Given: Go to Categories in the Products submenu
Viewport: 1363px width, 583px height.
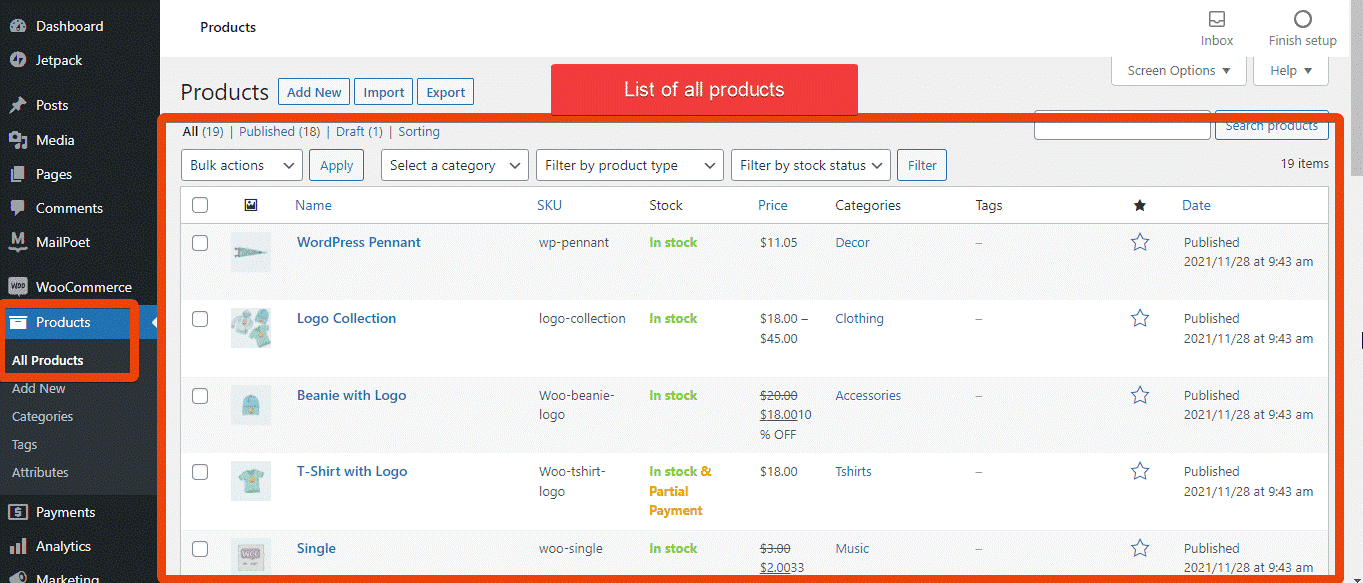Looking at the screenshot, I should 43,416.
